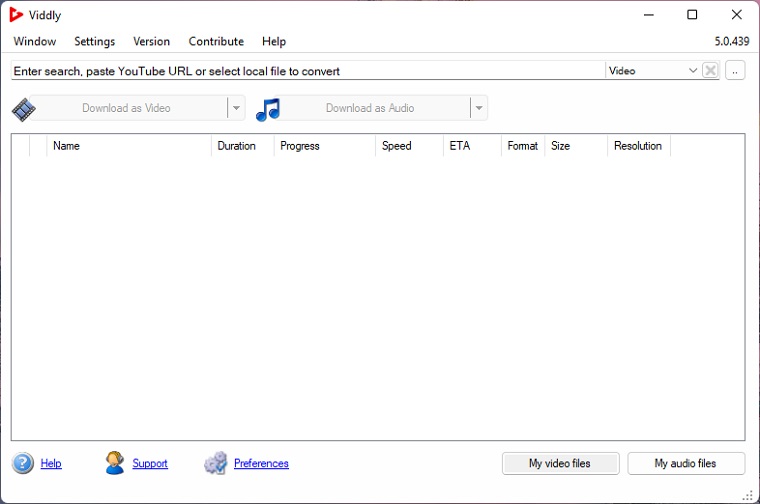Click the blue question mark Help icon
The width and height of the screenshot is (760, 504).
(23, 463)
